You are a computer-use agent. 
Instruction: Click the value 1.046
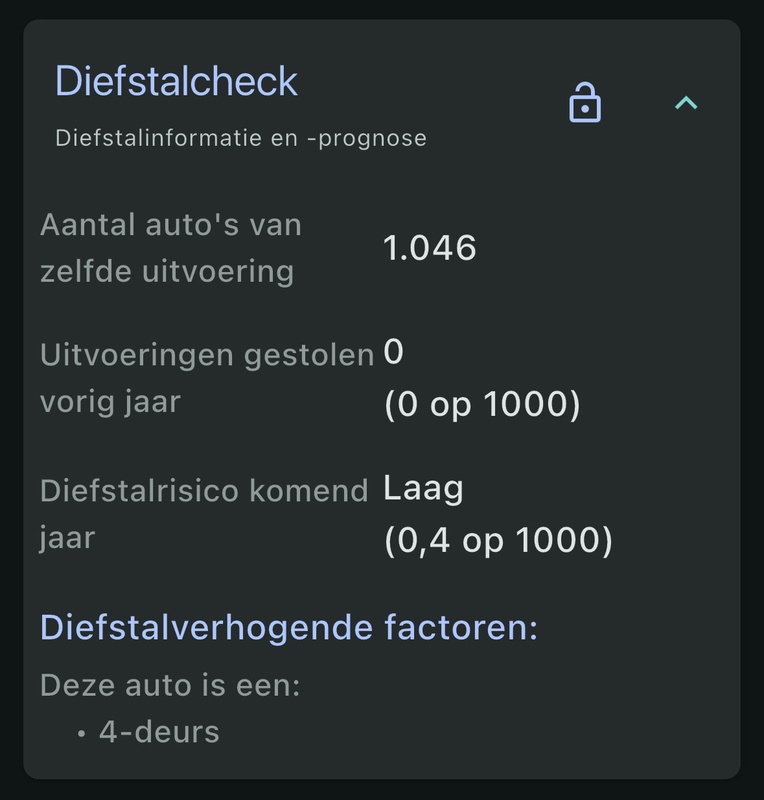click(430, 248)
